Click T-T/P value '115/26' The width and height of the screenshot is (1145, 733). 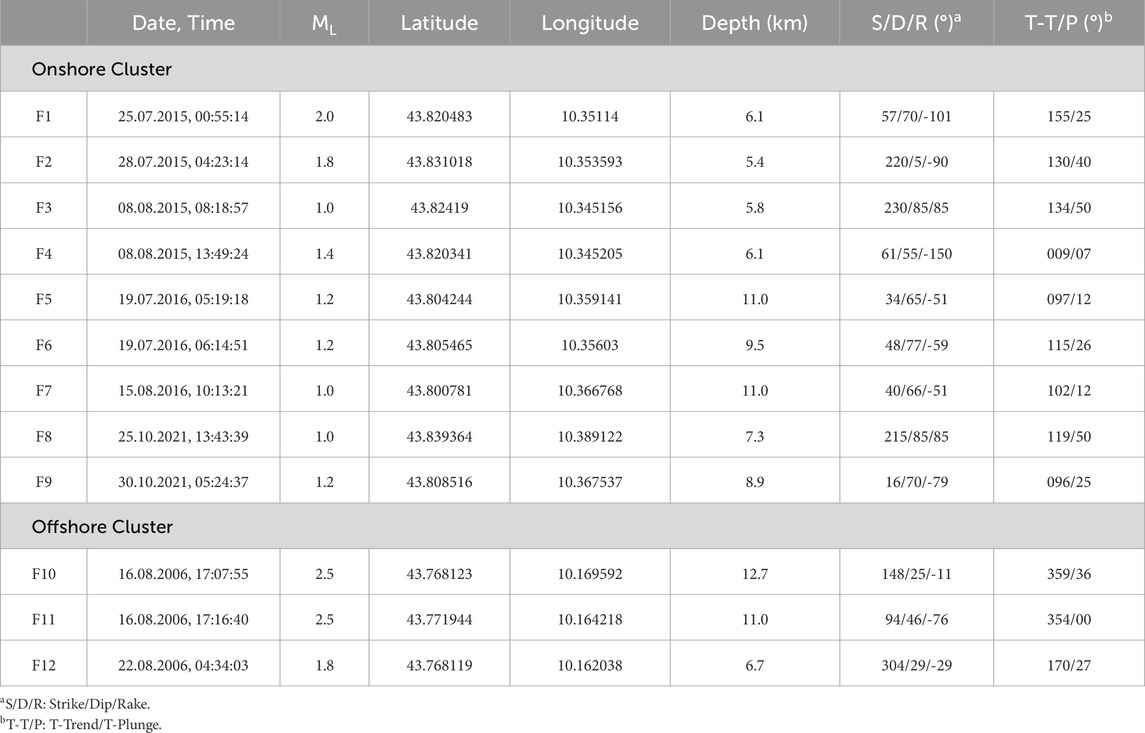[x=1069, y=345]
